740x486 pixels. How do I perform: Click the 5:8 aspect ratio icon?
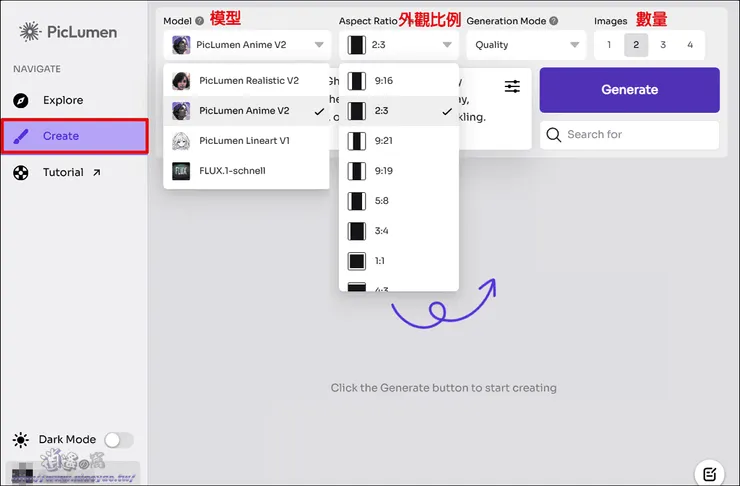(x=356, y=201)
